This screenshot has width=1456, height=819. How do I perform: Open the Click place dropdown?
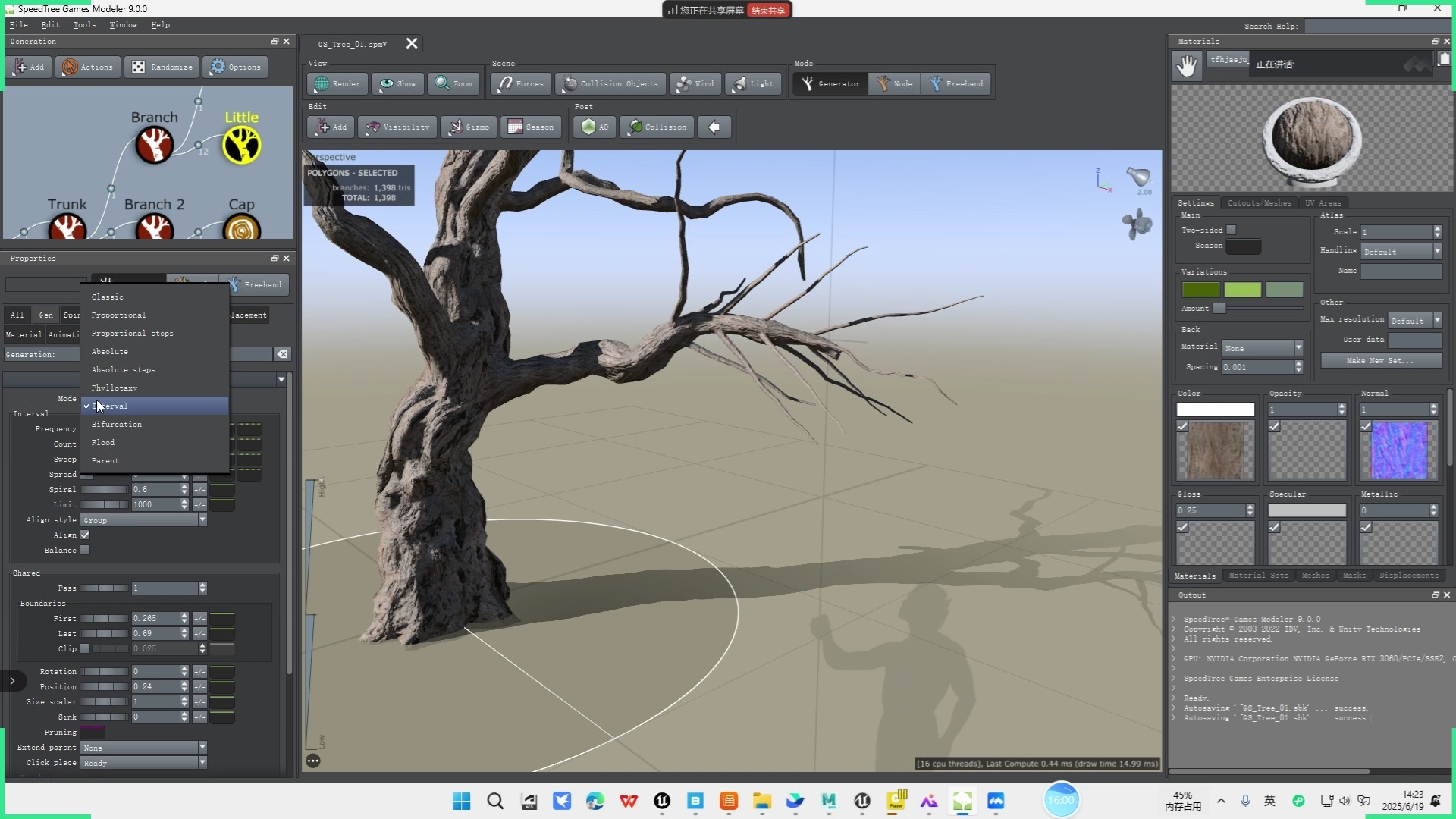[143, 763]
